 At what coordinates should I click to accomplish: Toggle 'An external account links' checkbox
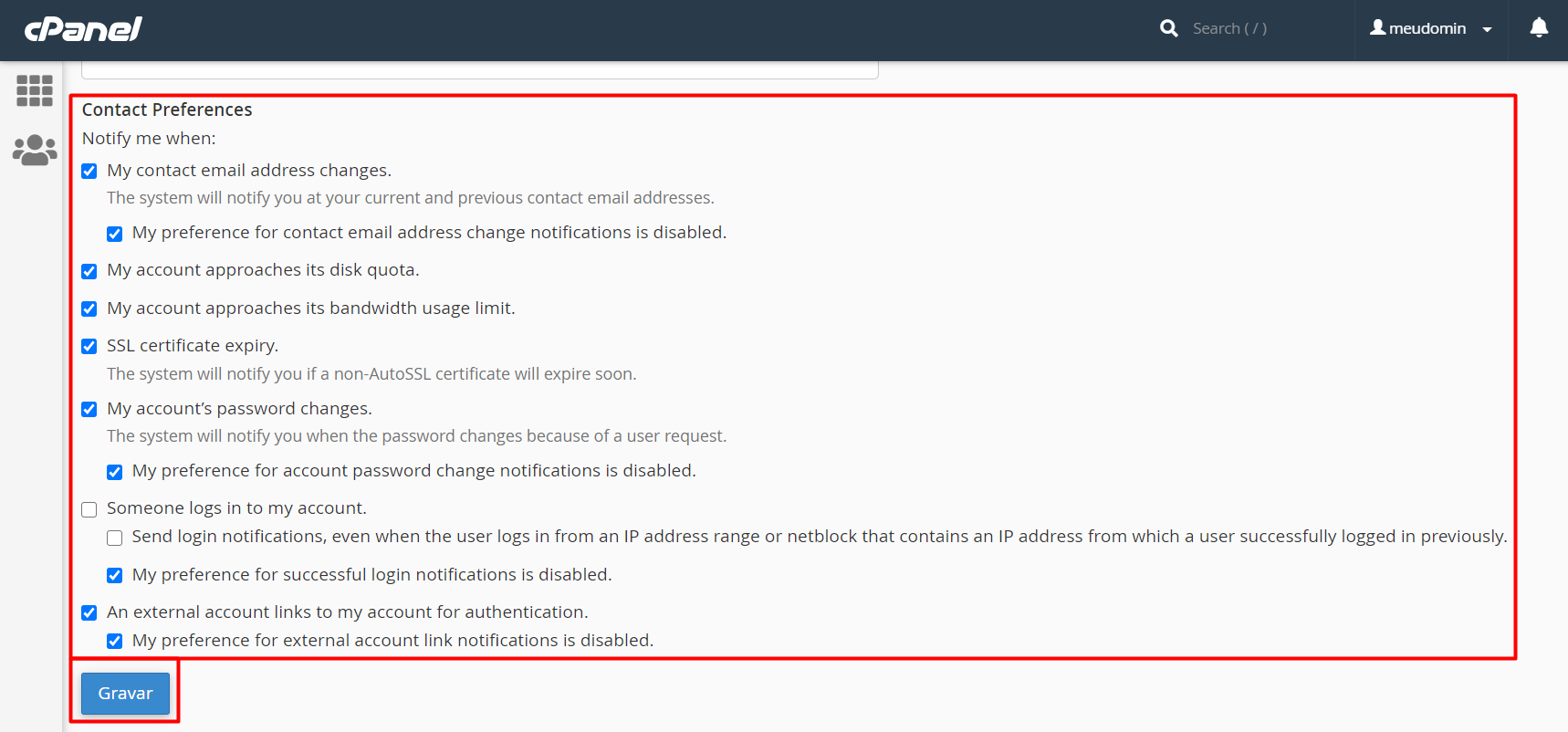click(89, 613)
